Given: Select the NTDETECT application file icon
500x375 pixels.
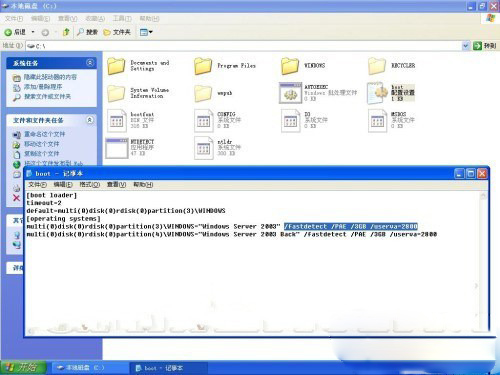Looking at the screenshot, I should [117, 148].
